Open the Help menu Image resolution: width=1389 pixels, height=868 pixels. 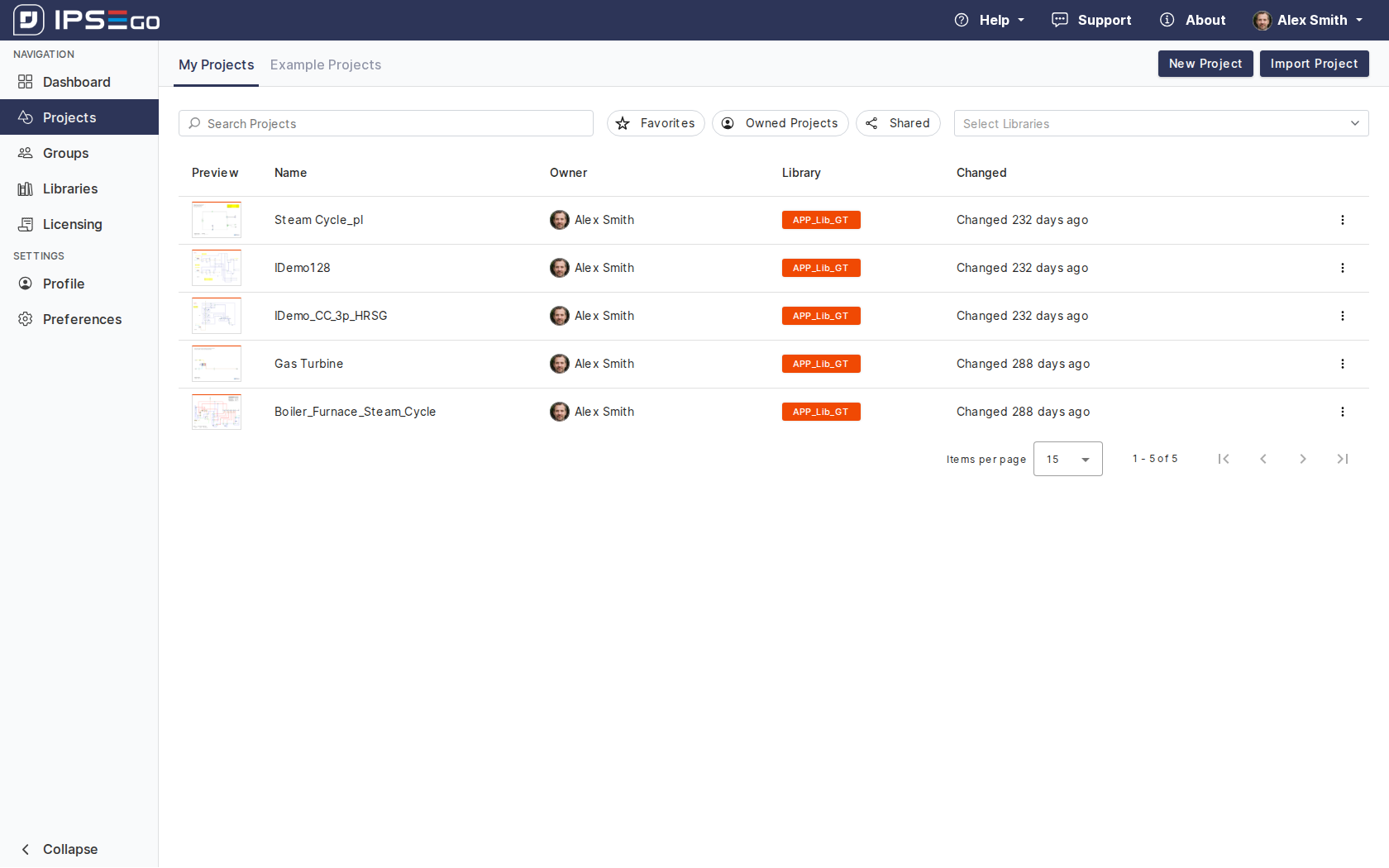(x=990, y=20)
